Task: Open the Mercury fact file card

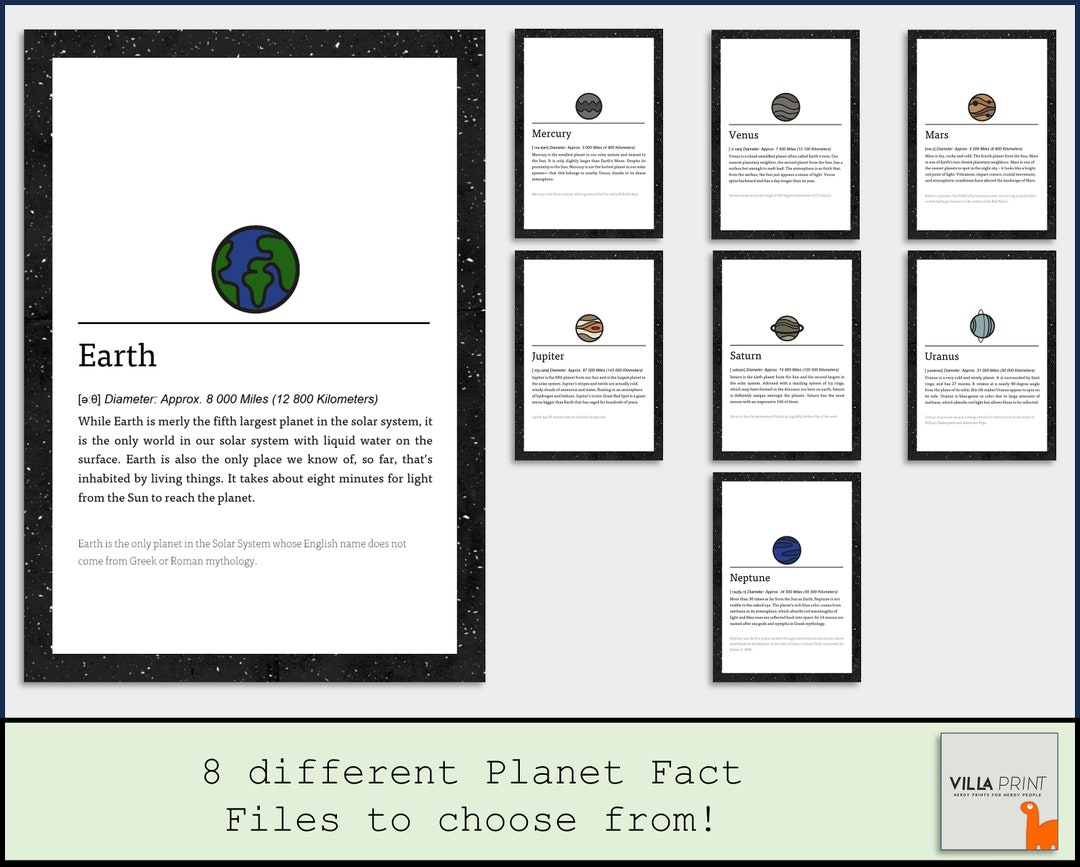Action: pyautogui.click(x=587, y=135)
